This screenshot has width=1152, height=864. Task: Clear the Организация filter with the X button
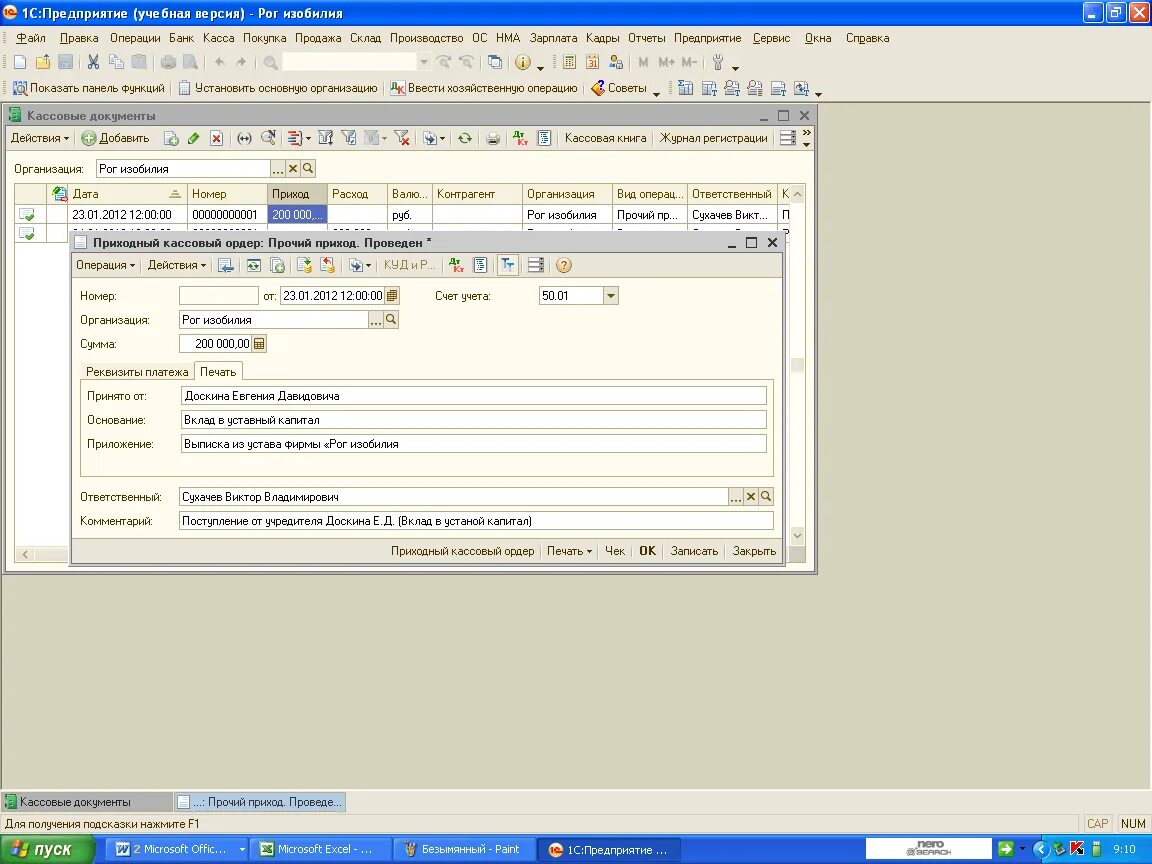292,168
